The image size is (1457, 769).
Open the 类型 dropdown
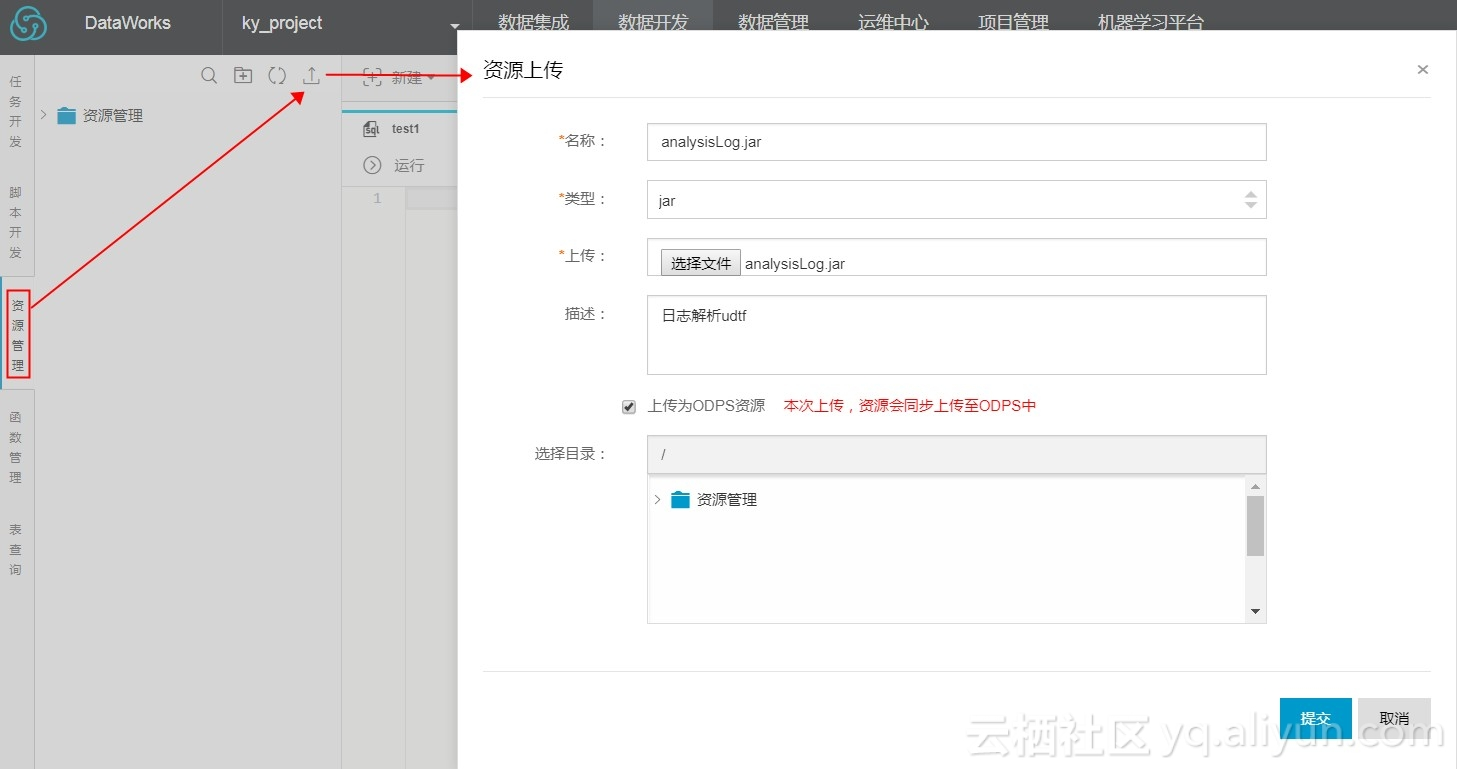(957, 200)
